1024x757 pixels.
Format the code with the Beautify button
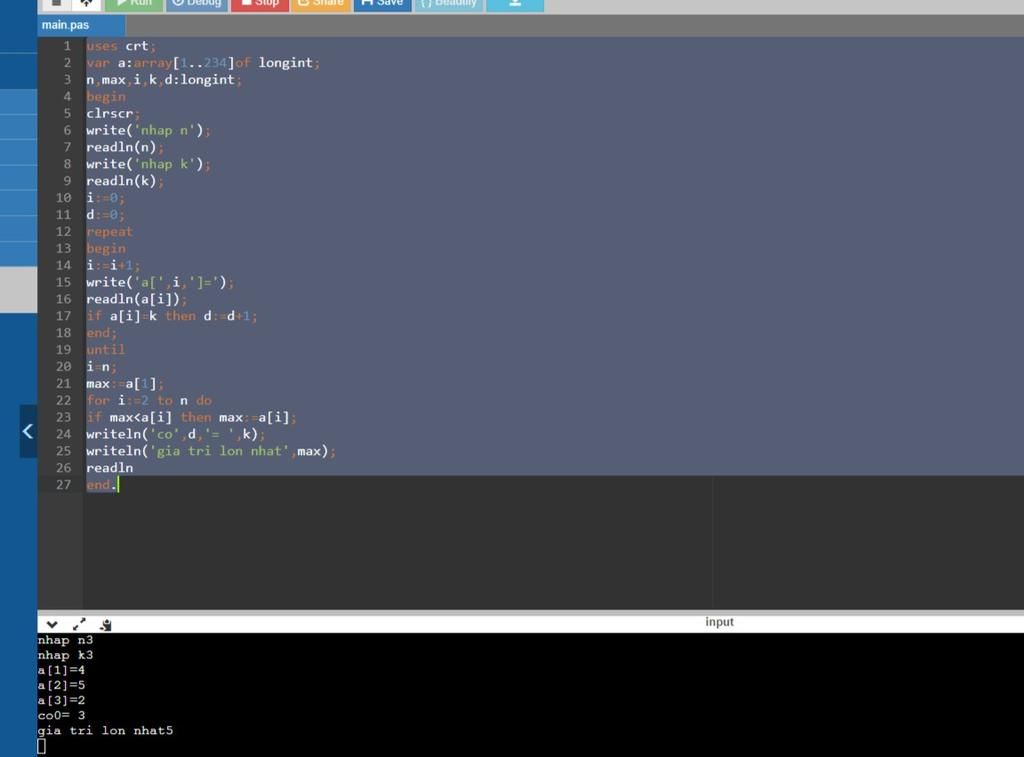[x=449, y=5]
